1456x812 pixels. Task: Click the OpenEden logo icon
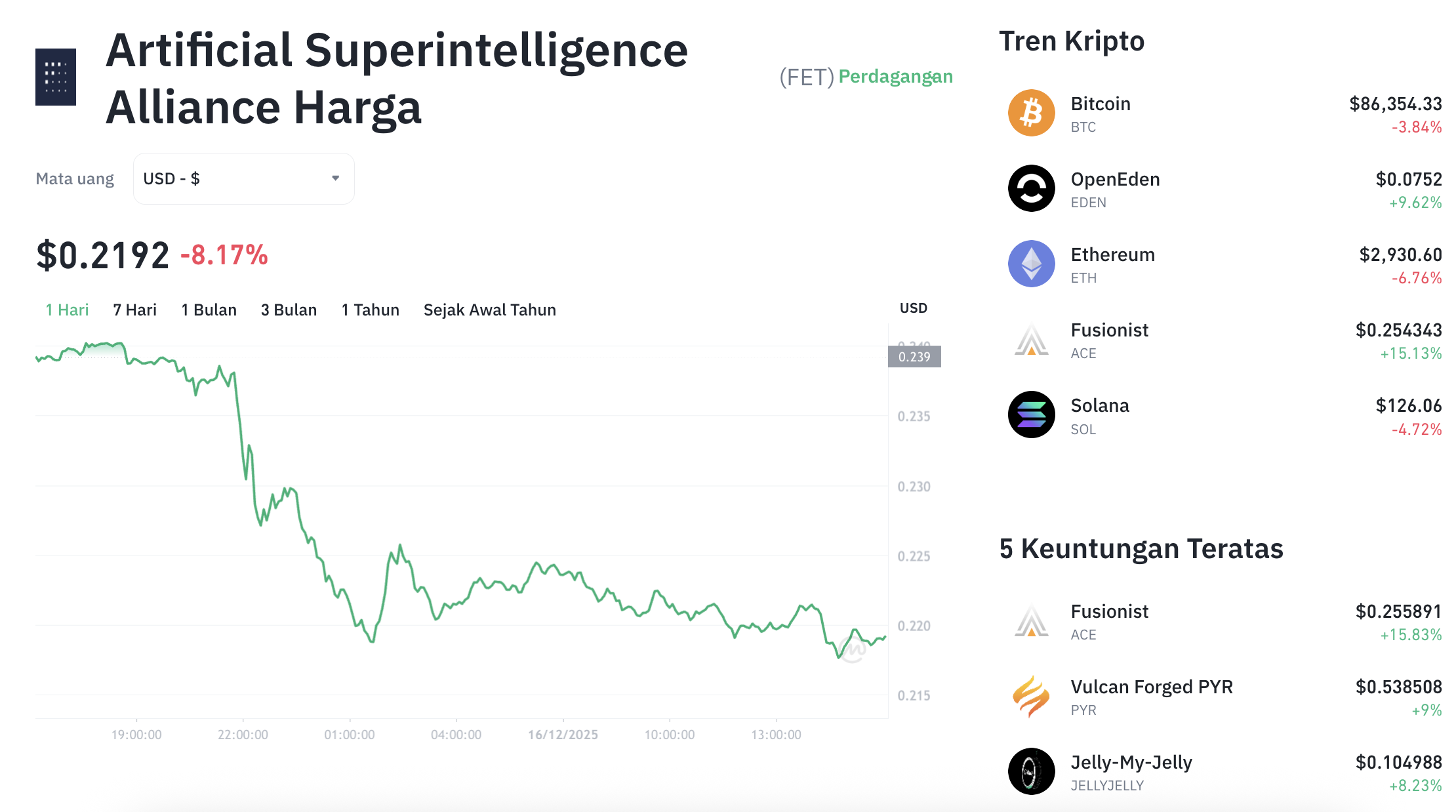[1031, 188]
